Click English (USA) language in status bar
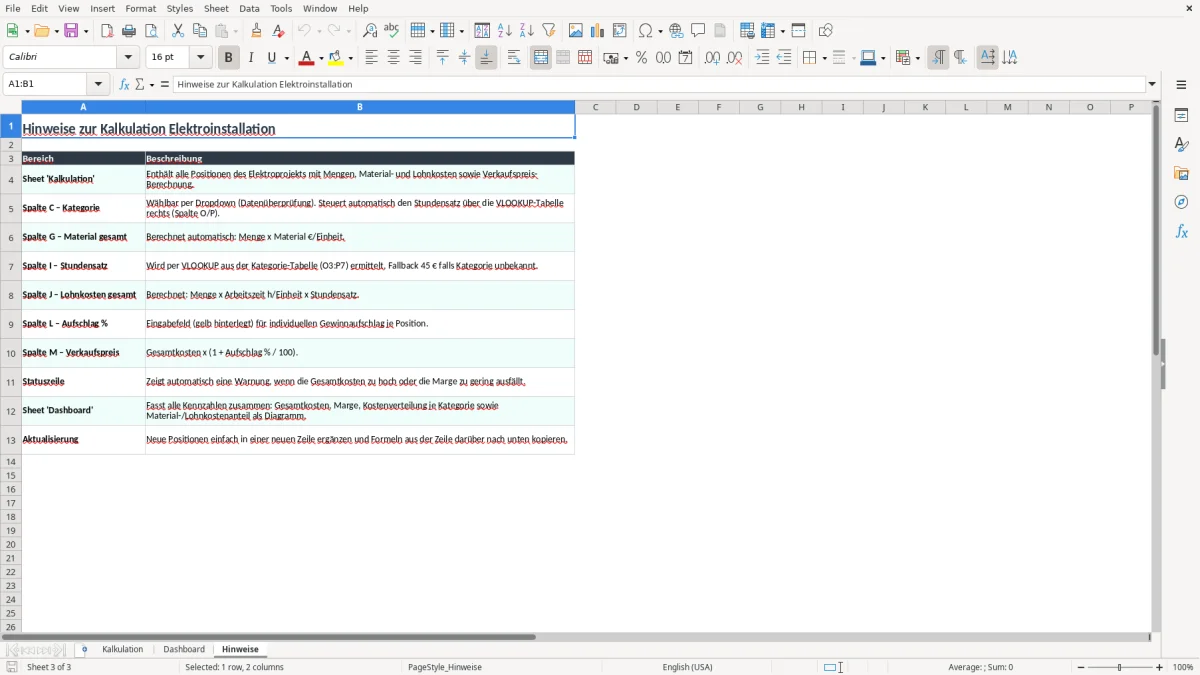Image resolution: width=1200 pixels, height=675 pixels. pos(687,667)
